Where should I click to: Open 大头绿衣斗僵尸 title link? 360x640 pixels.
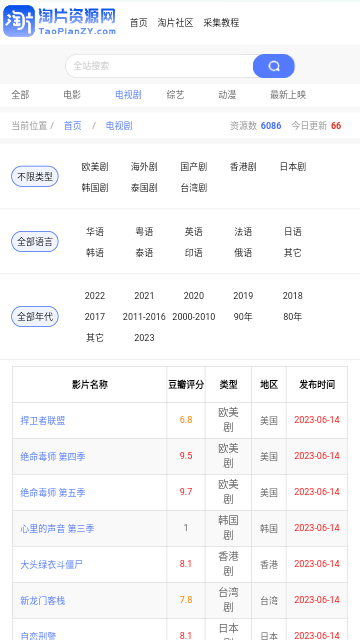(x=52, y=565)
